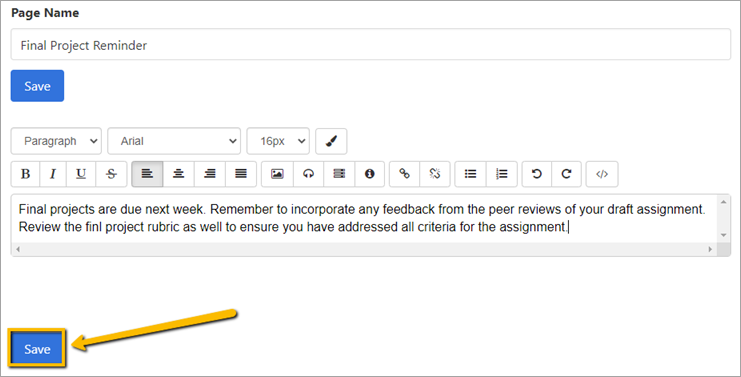This screenshot has width=741, height=377.
Task: Open the Arial font dropdown
Action: coord(174,141)
